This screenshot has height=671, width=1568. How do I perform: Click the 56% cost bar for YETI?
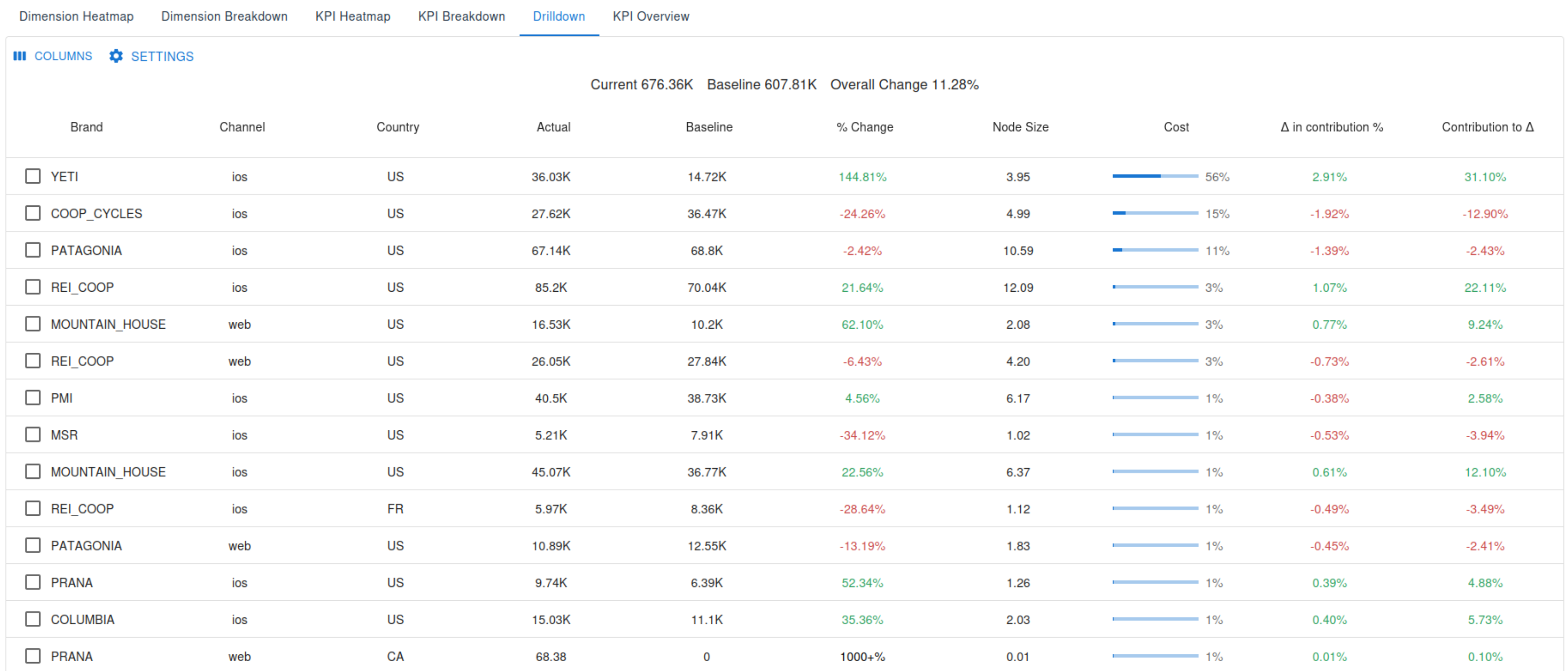click(1155, 176)
